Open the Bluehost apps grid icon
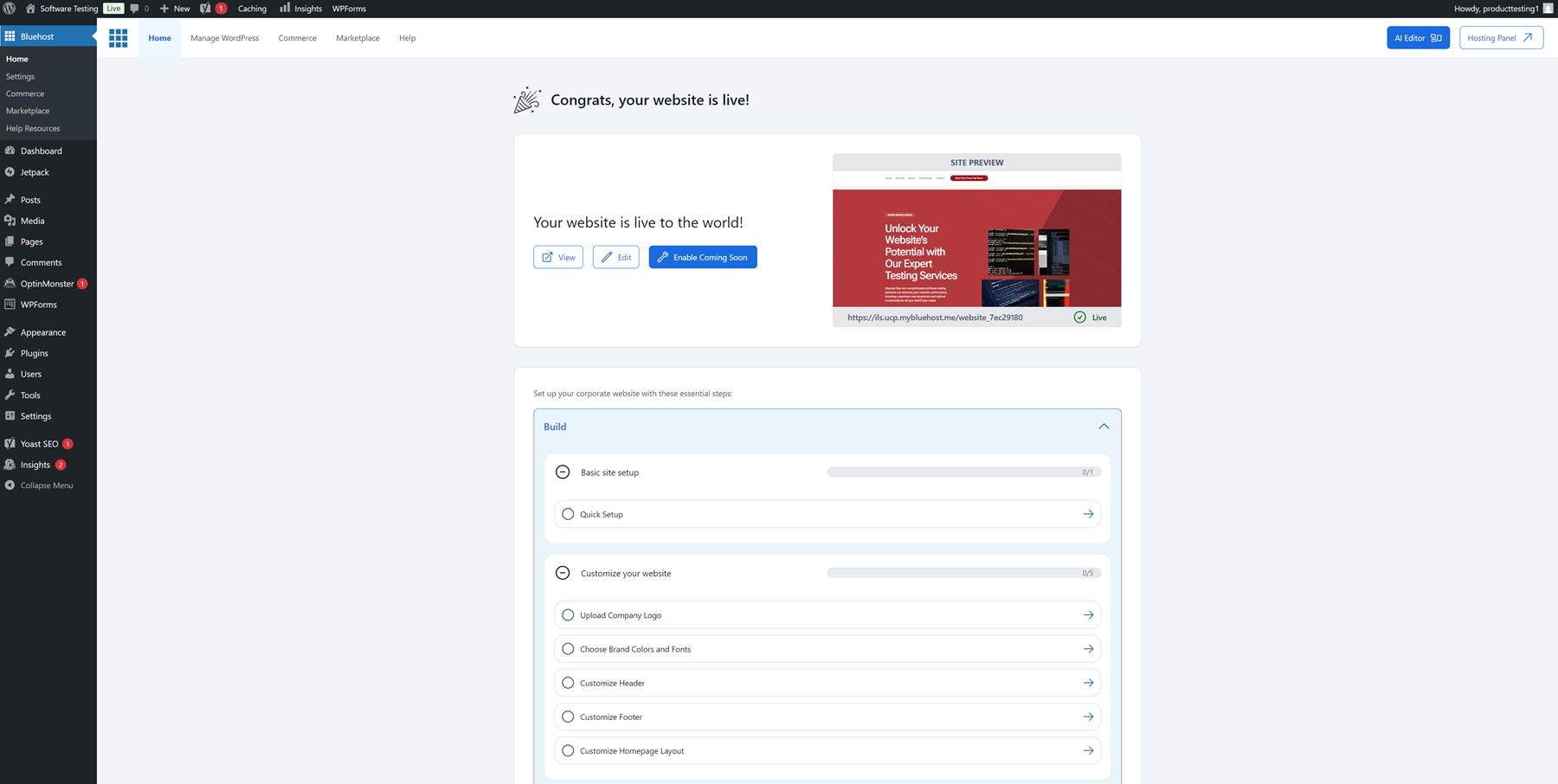Image resolution: width=1558 pixels, height=784 pixels. pos(119,37)
